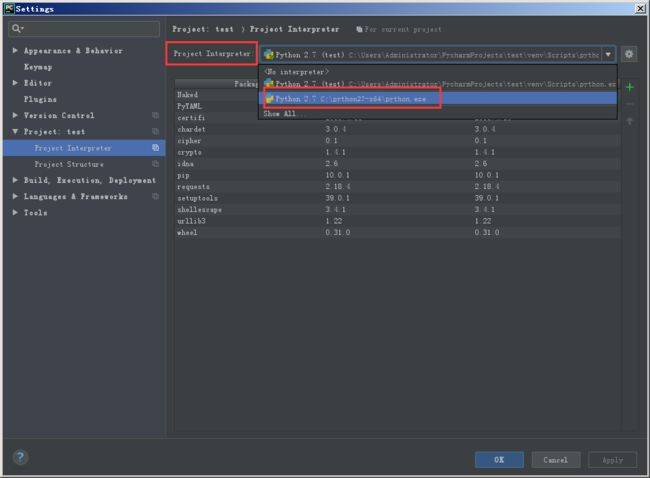Choose Python 2.7 (test) venv interpreter in list
The image size is (650, 478).
tap(438, 84)
